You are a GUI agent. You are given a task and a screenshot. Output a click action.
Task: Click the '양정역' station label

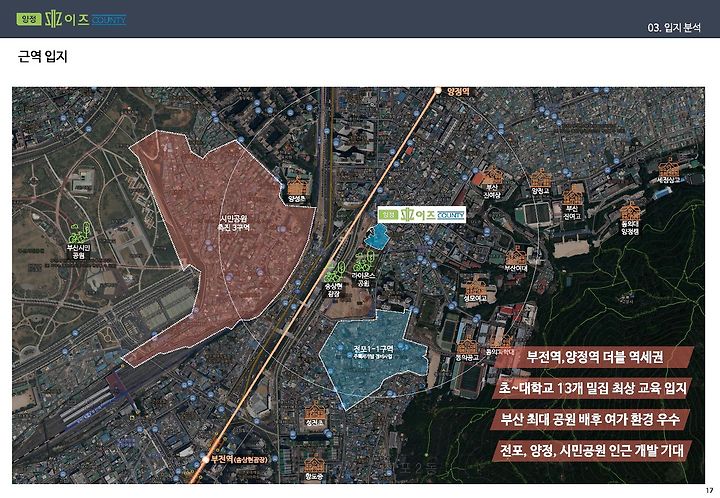(x=458, y=91)
